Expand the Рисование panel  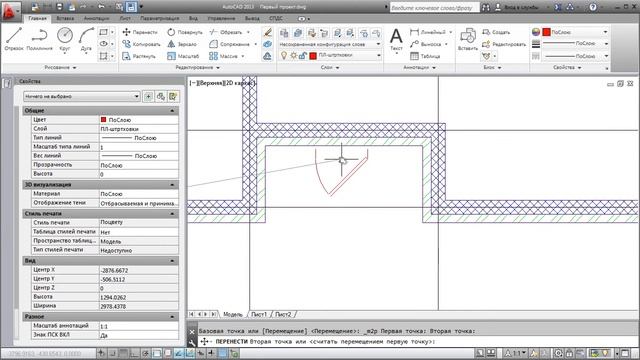[60, 67]
